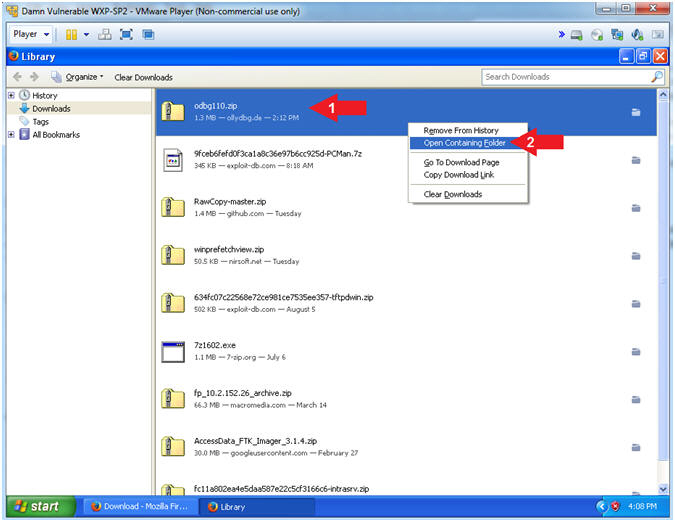Screen dimensions: 675x522
Task: Click the Library back arrow
Action: tap(17, 77)
